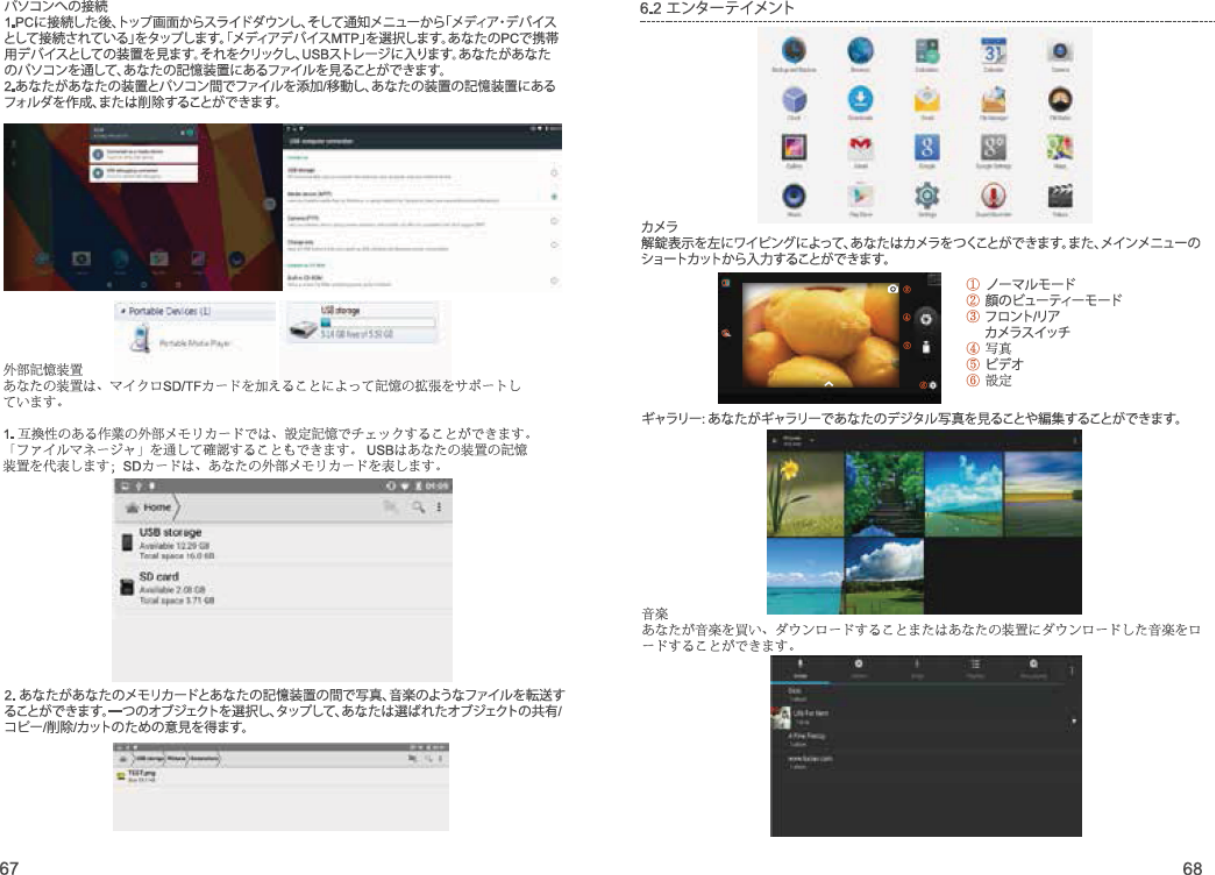Open the Email envelope app icon
The width and height of the screenshot is (1215, 875).
click(x=928, y=99)
